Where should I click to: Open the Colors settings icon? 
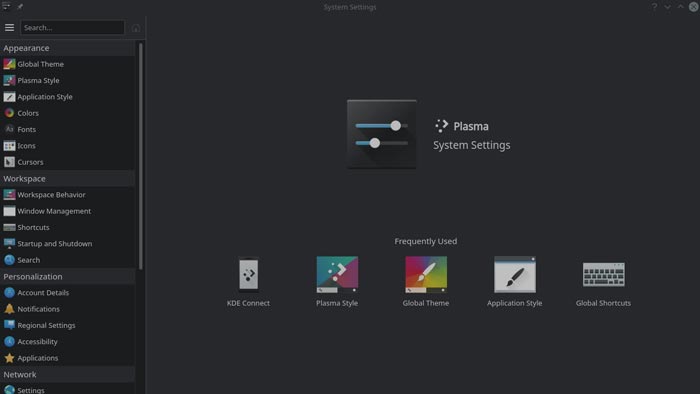(x=9, y=113)
